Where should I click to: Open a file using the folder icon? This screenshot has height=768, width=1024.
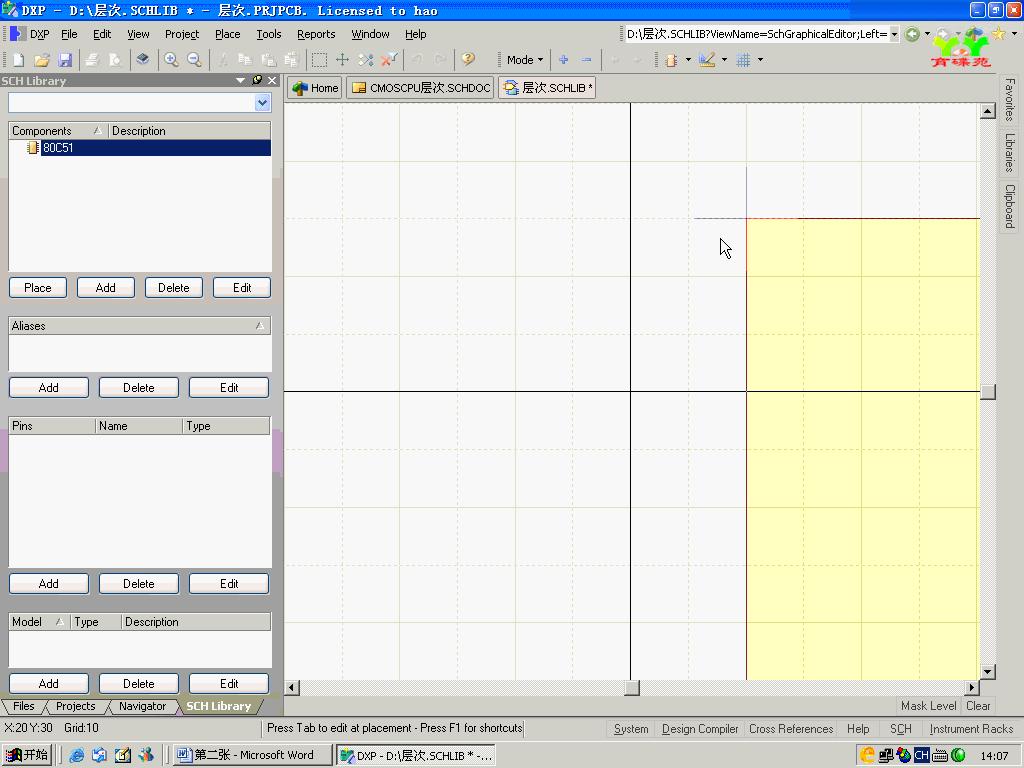coord(42,60)
